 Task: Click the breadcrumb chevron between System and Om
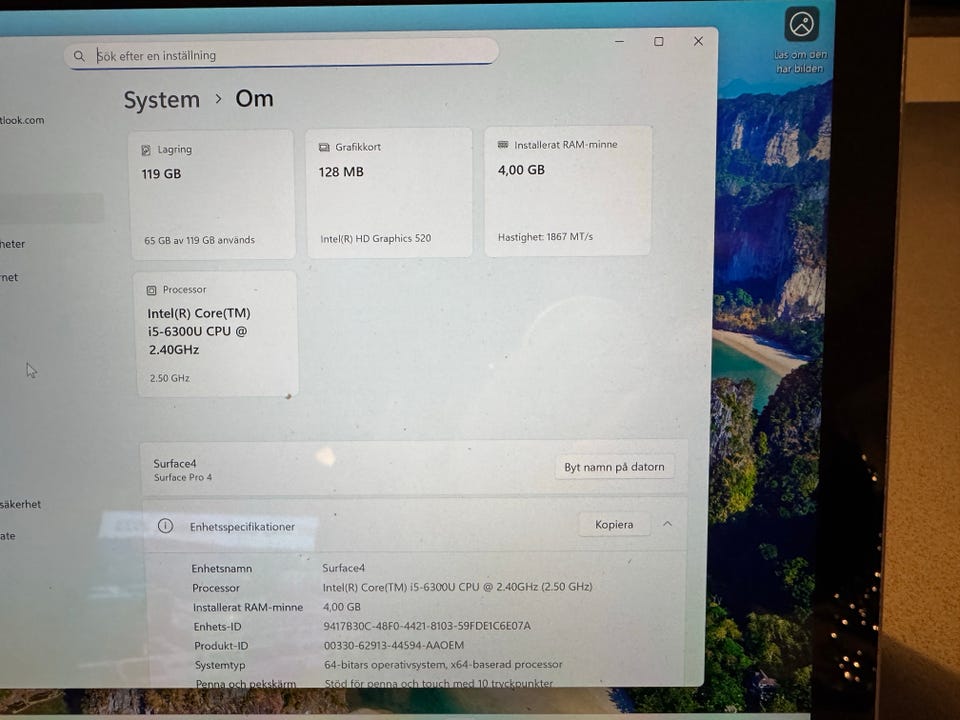(x=218, y=99)
